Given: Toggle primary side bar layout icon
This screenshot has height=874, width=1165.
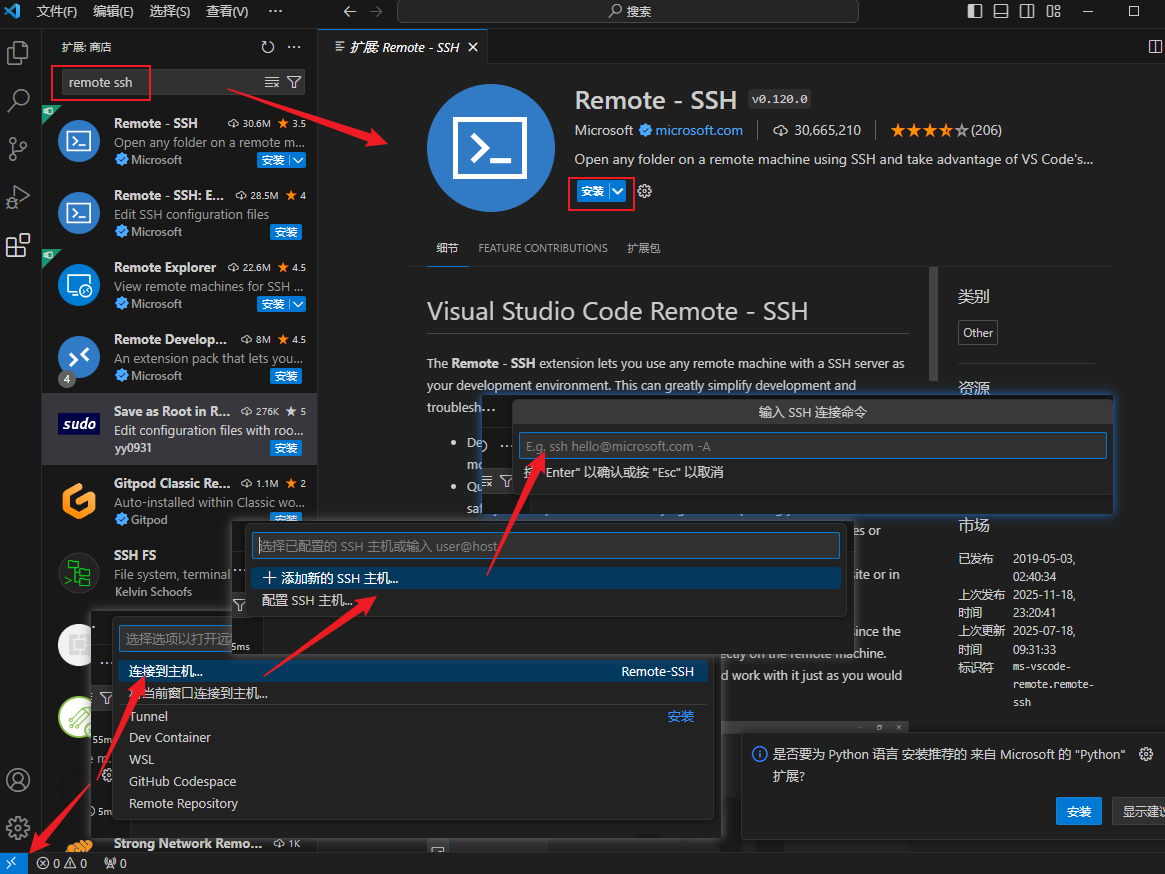Looking at the screenshot, I should 975,11.
